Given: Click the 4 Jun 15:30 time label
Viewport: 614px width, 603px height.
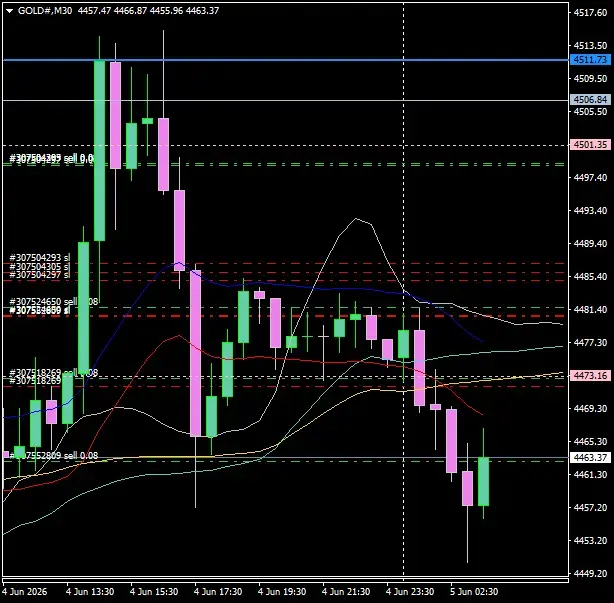Looking at the screenshot, I should point(154,591).
